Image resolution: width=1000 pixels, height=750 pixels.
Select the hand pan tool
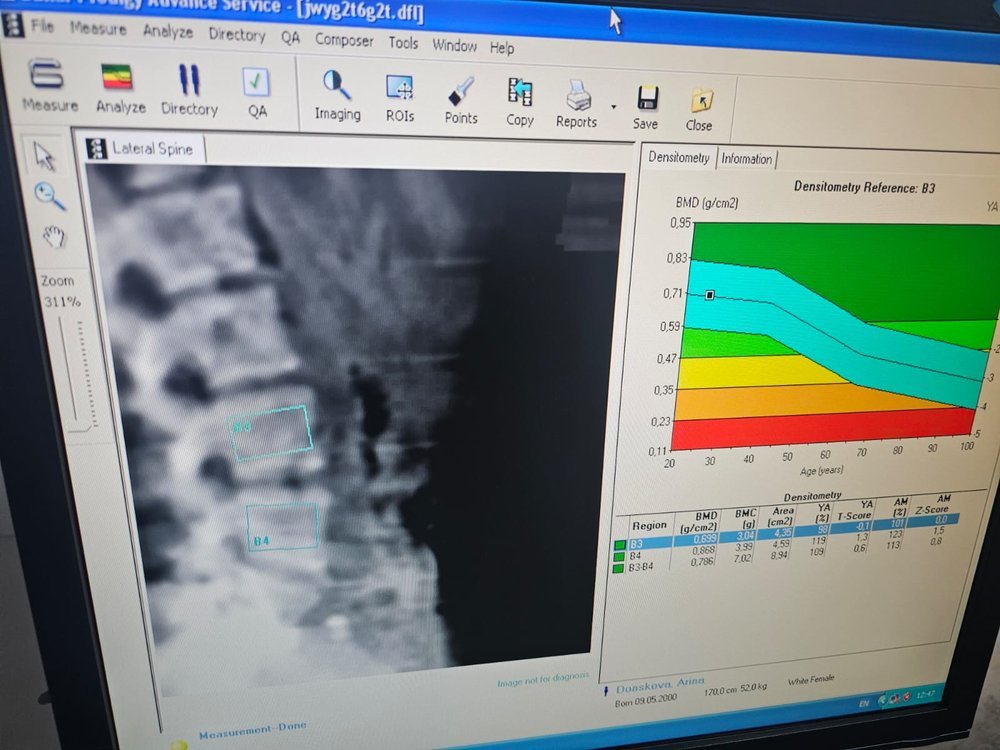click(52, 237)
